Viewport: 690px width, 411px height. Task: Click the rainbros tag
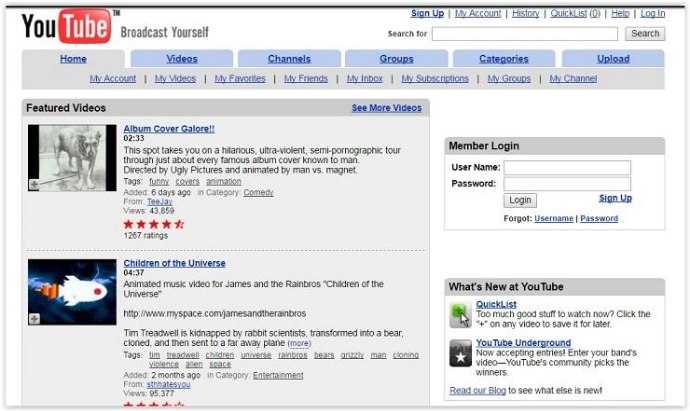(x=293, y=355)
